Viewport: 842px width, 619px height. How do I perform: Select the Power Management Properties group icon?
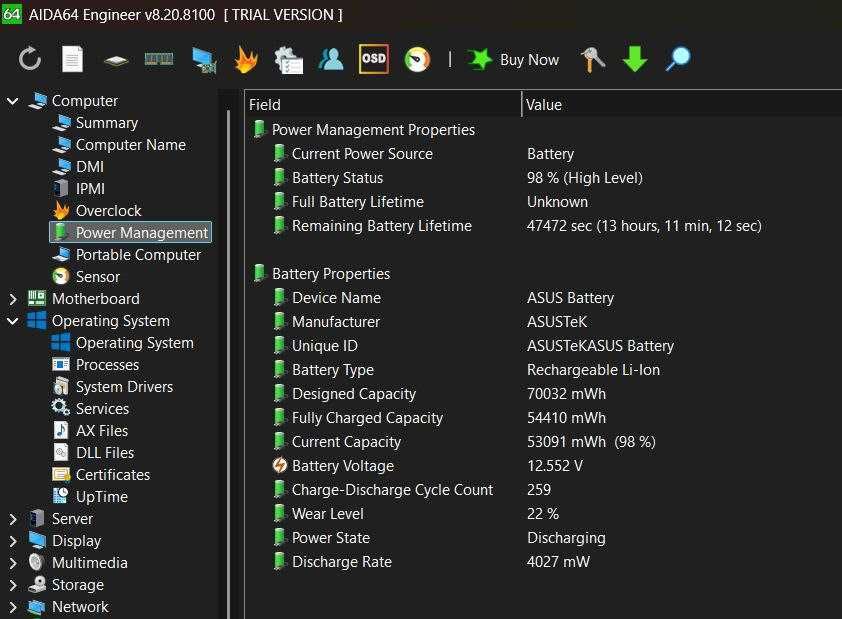coord(259,129)
